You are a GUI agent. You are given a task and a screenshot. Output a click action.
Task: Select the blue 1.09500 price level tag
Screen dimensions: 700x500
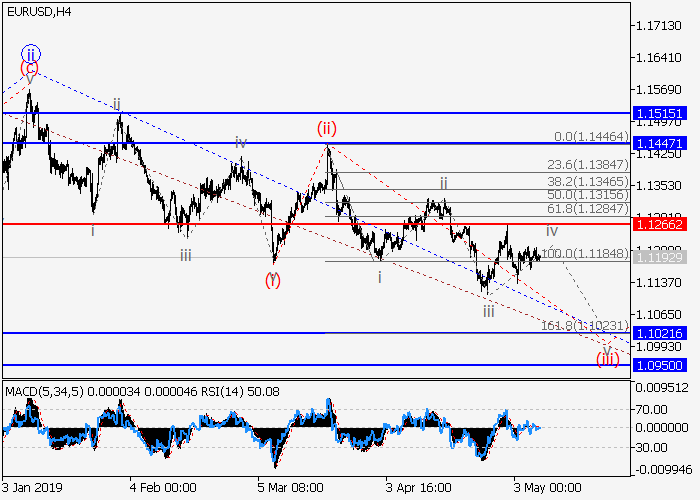(x=661, y=365)
